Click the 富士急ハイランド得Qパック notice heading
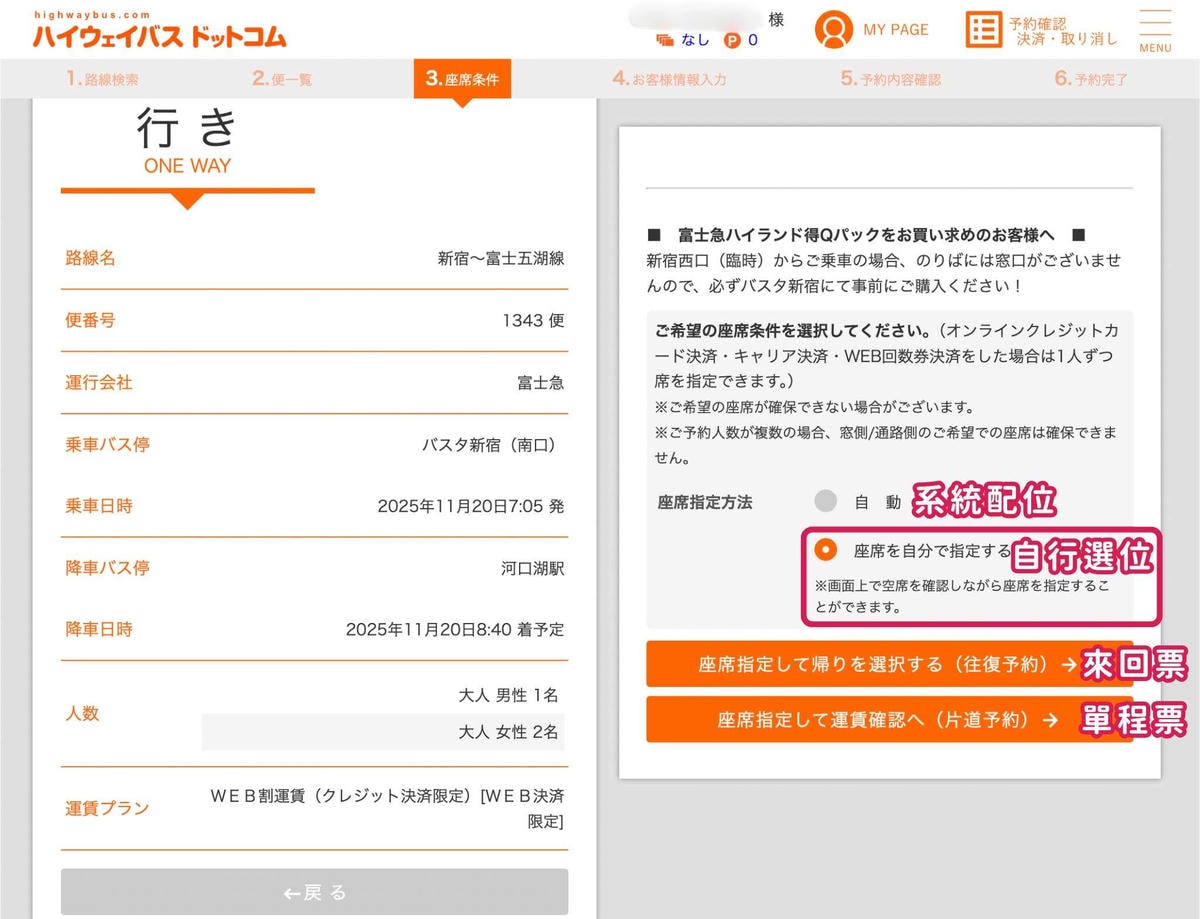Viewport: 1200px width, 919px height. pos(866,236)
